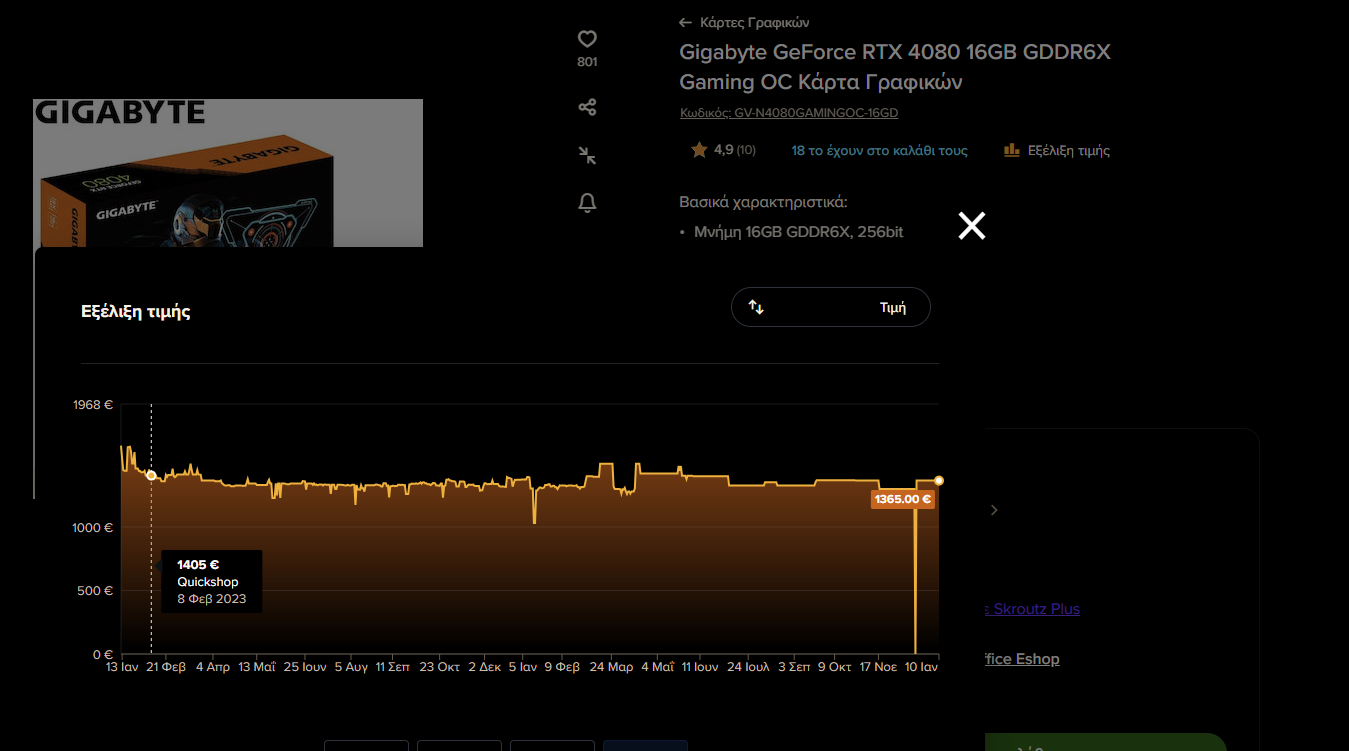Click the '3 Σεπ' date label
Viewport: 1349px width, 751px height.
[793, 666]
